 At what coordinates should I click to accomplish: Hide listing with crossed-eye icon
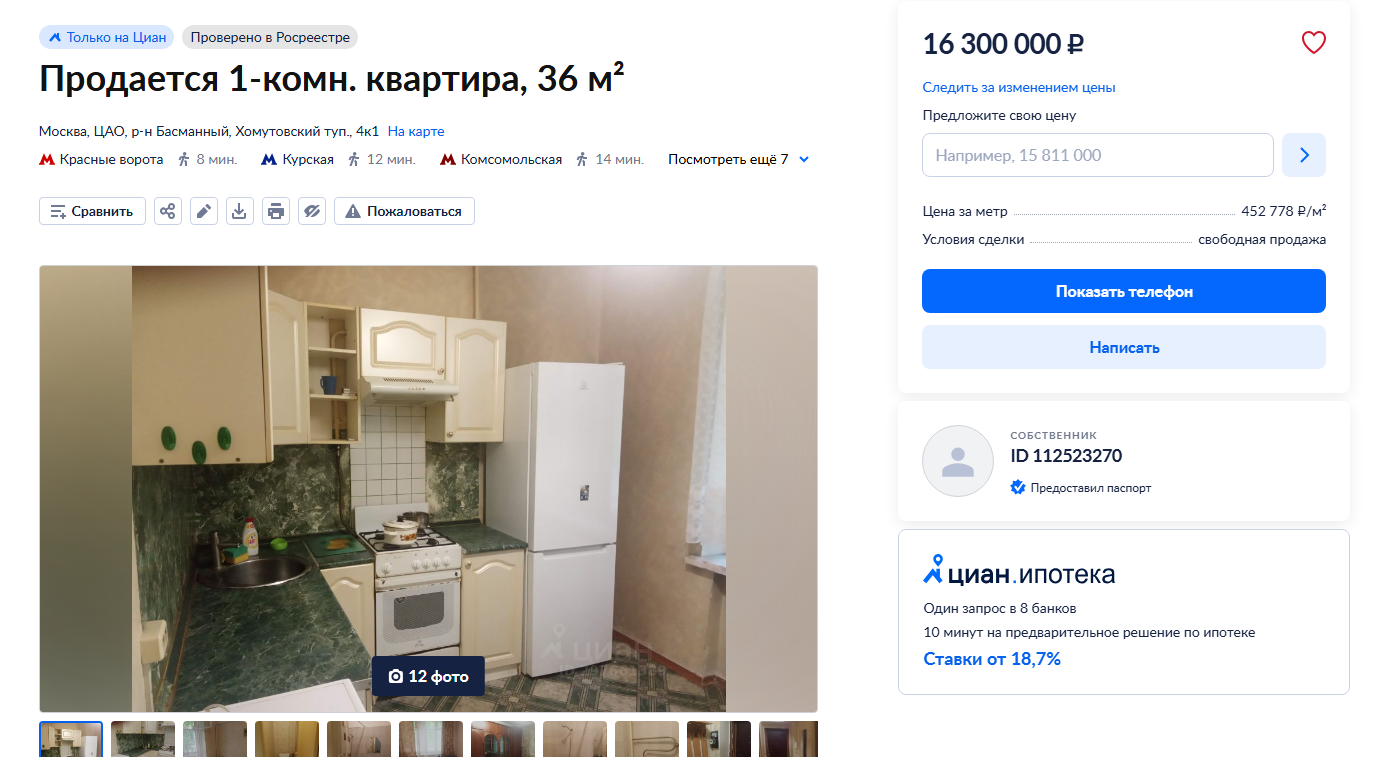click(312, 211)
